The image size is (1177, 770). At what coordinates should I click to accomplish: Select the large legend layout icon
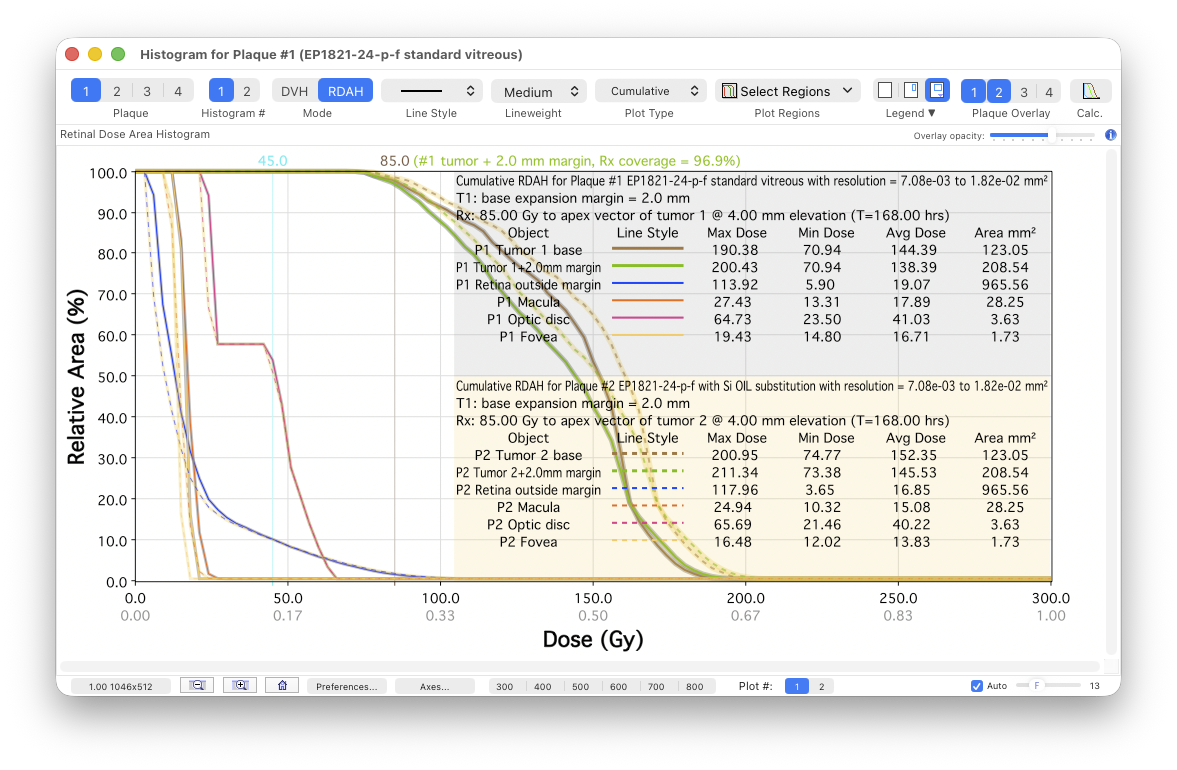click(937, 91)
